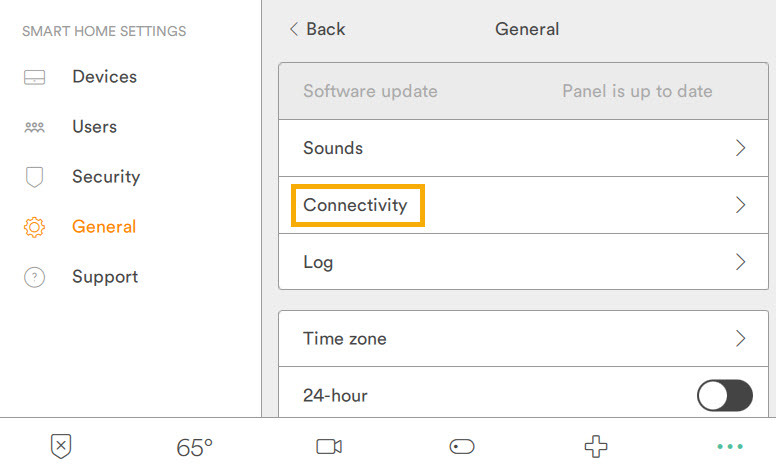
Task: Select General in the settings sidebar
Action: 103,227
